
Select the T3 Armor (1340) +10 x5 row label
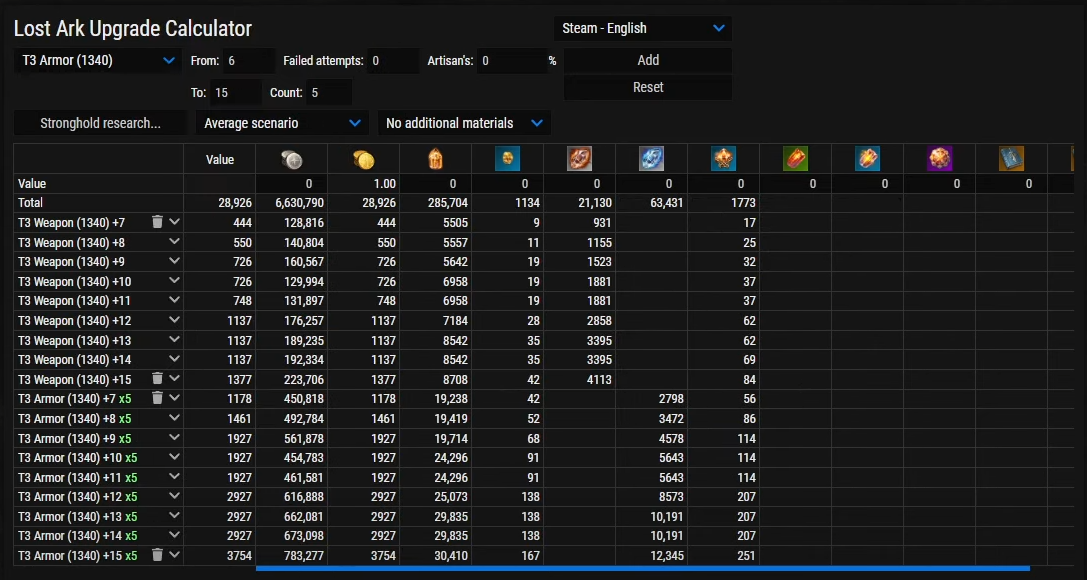(77, 457)
